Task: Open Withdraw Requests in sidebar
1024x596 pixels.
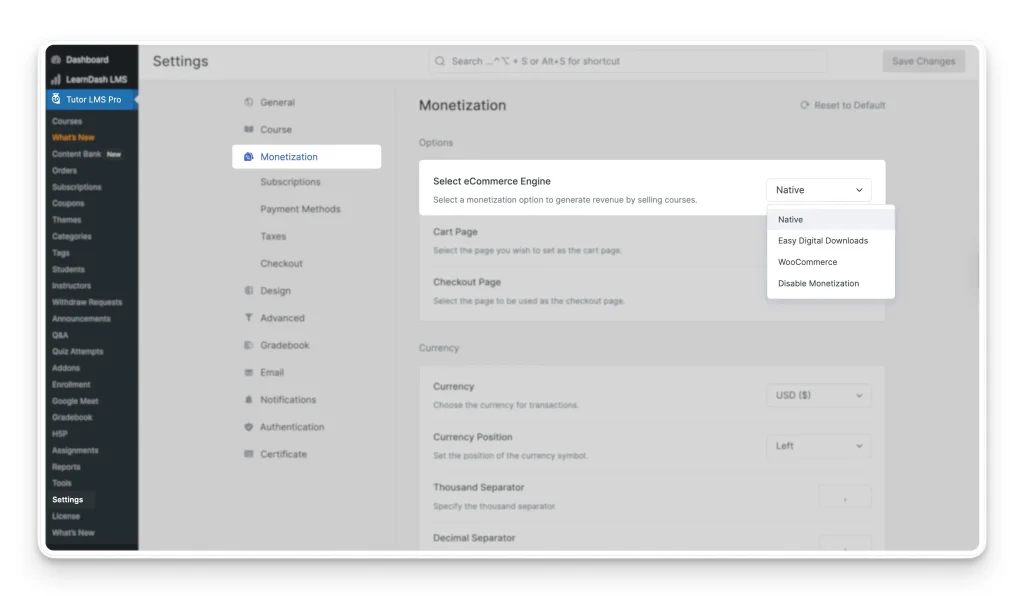Action: click(87, 302)
